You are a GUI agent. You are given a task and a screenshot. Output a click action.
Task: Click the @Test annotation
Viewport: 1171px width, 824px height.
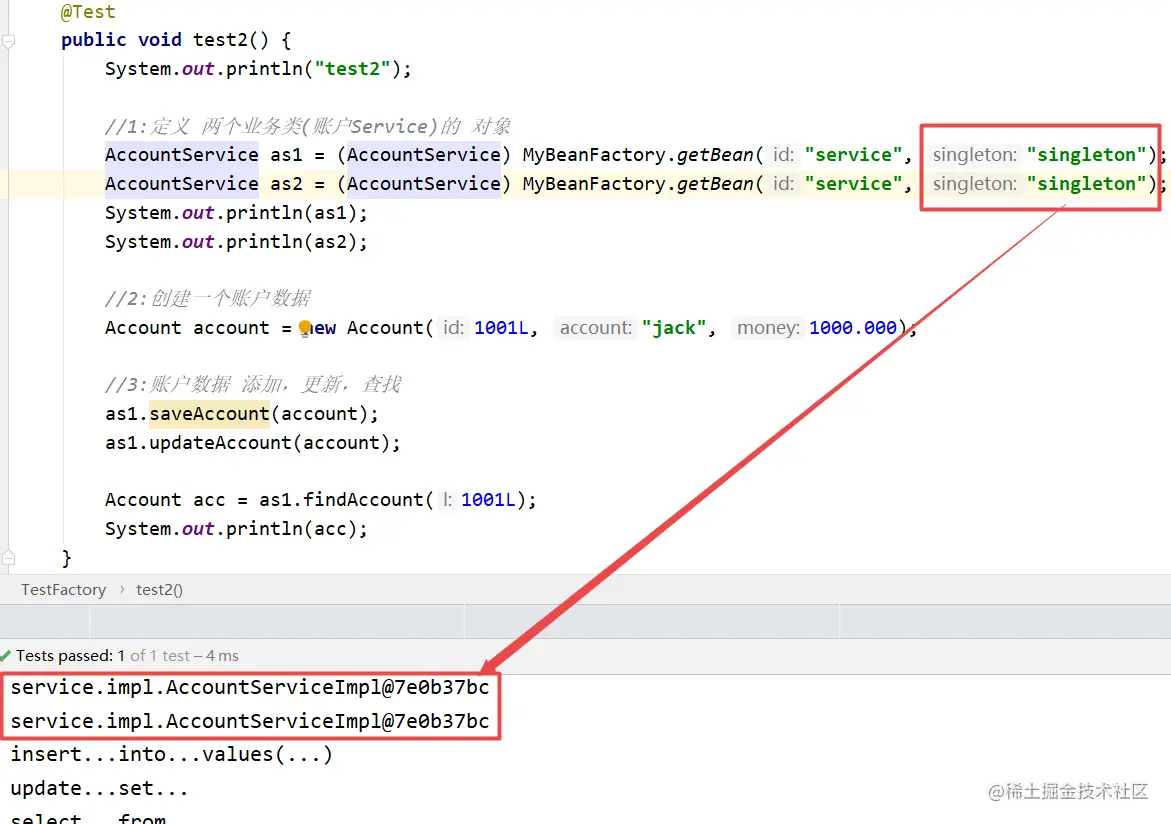88,12
